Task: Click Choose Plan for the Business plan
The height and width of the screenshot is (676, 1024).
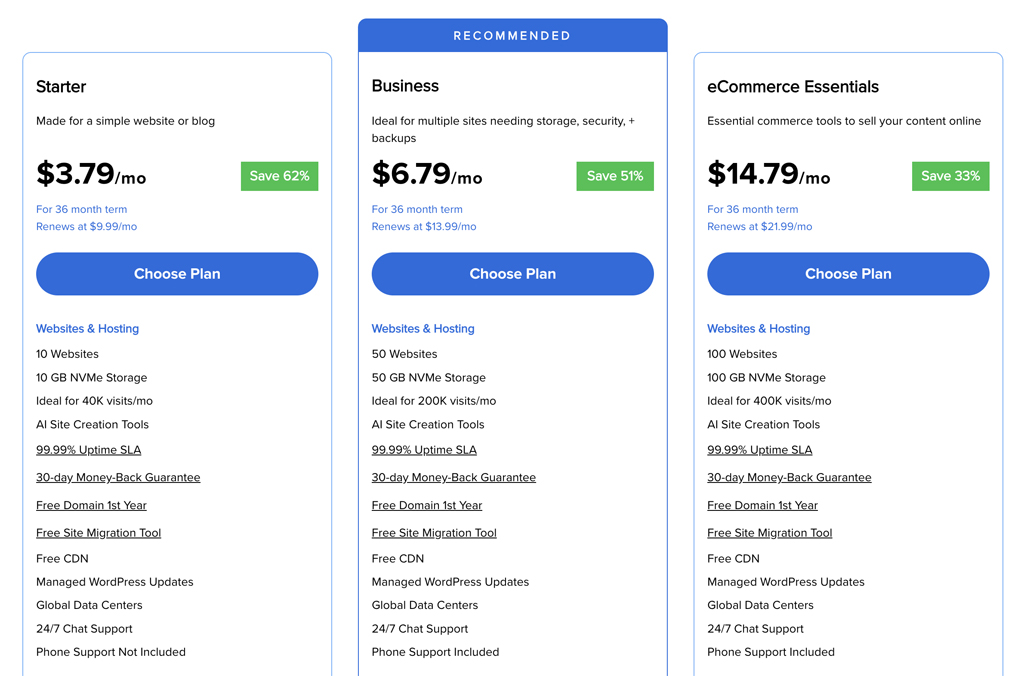Action: (512, 273)
